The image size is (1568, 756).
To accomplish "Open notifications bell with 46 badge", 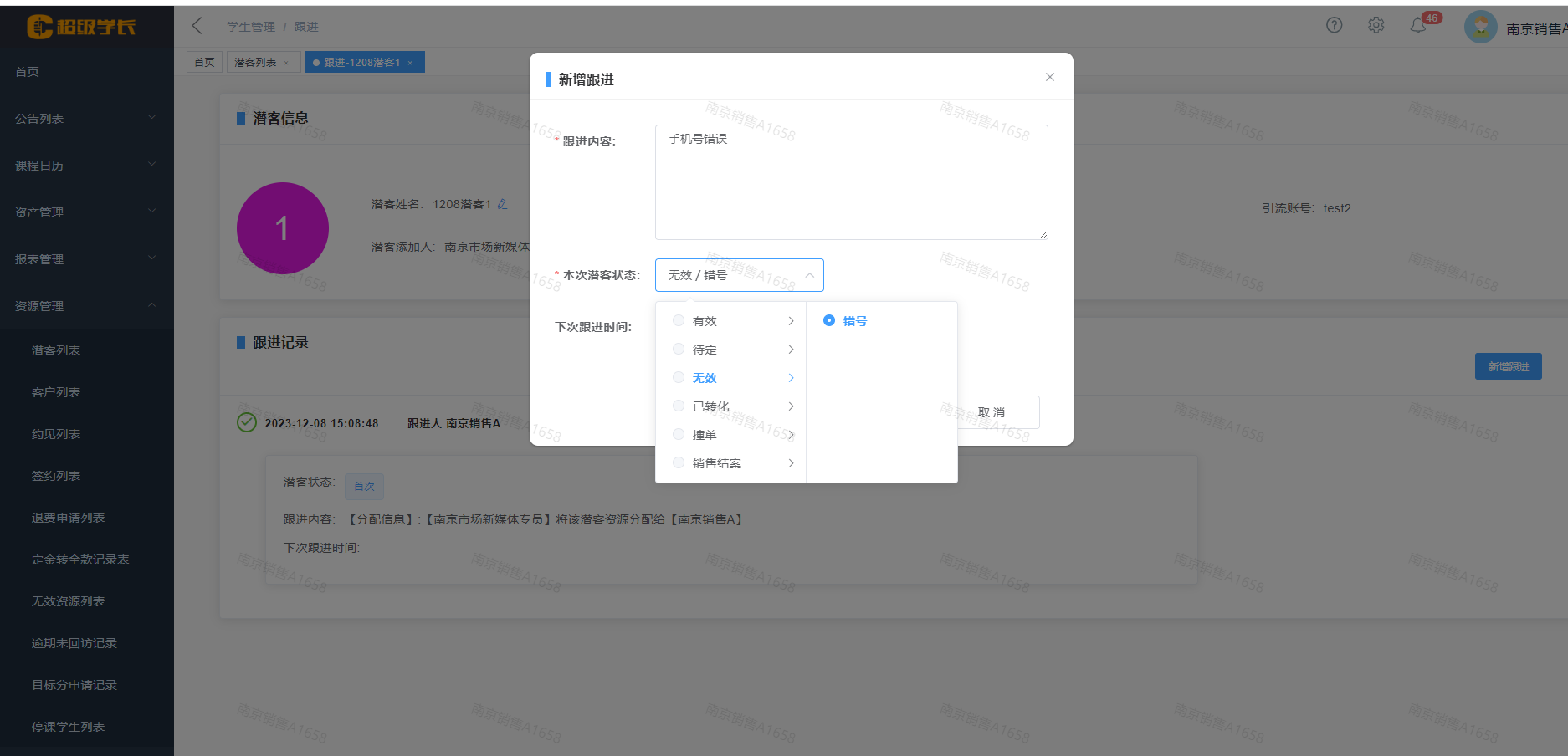I will (1418, 25).
